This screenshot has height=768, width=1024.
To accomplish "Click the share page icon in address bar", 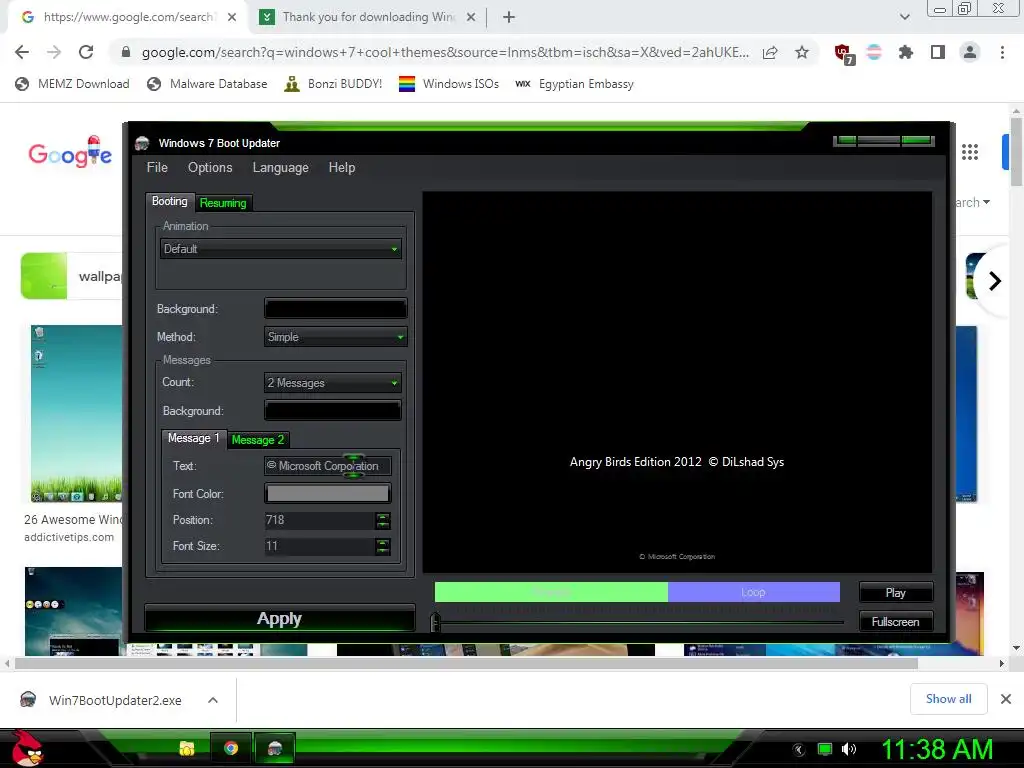I will 770,52.
